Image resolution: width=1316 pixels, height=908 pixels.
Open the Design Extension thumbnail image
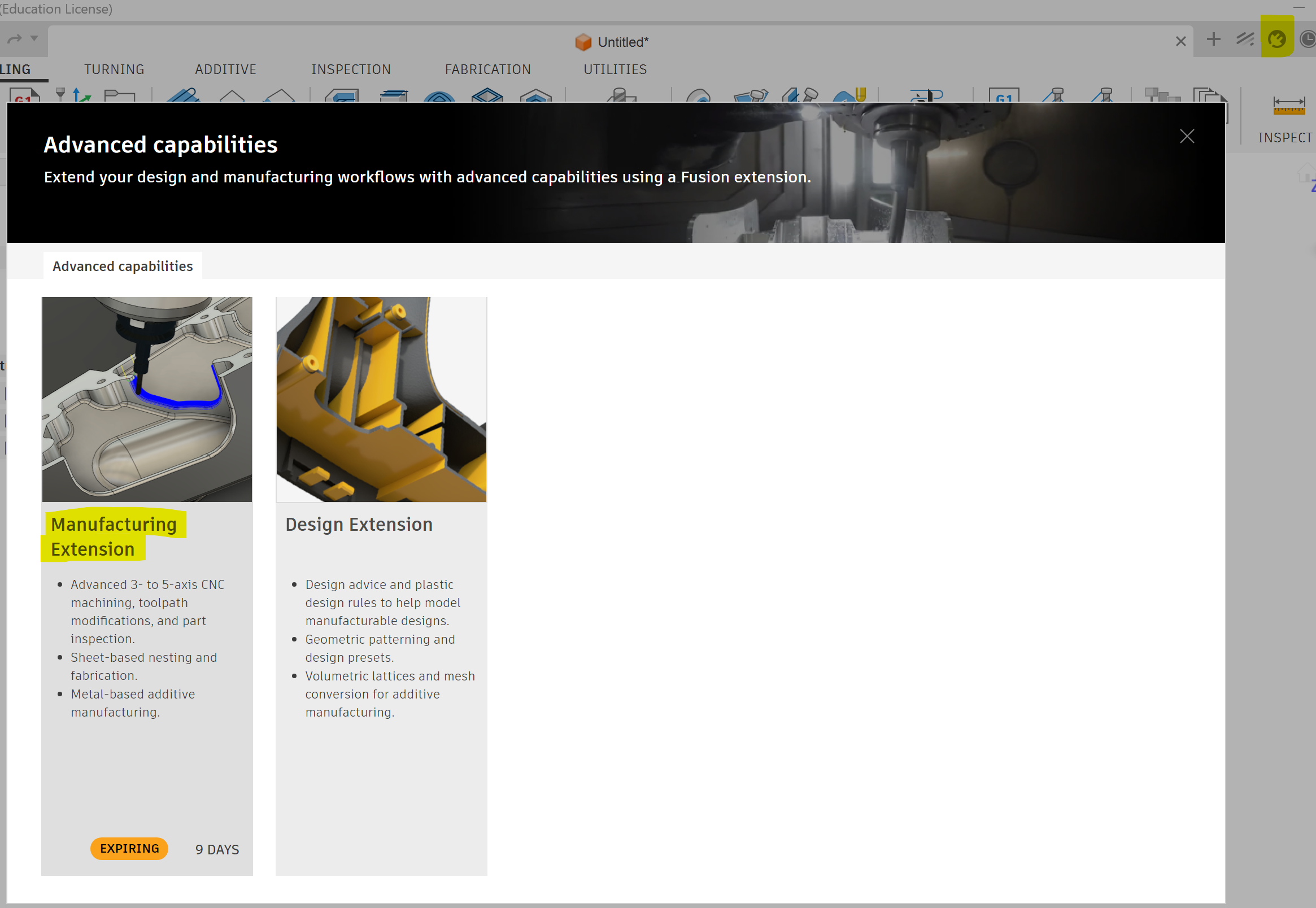point(381,399)
